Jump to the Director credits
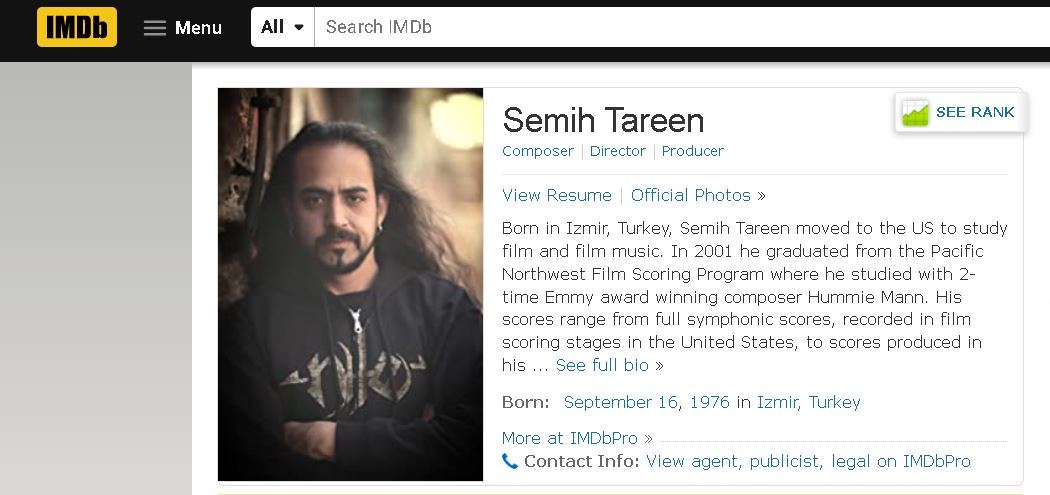 tap(617, 151)
